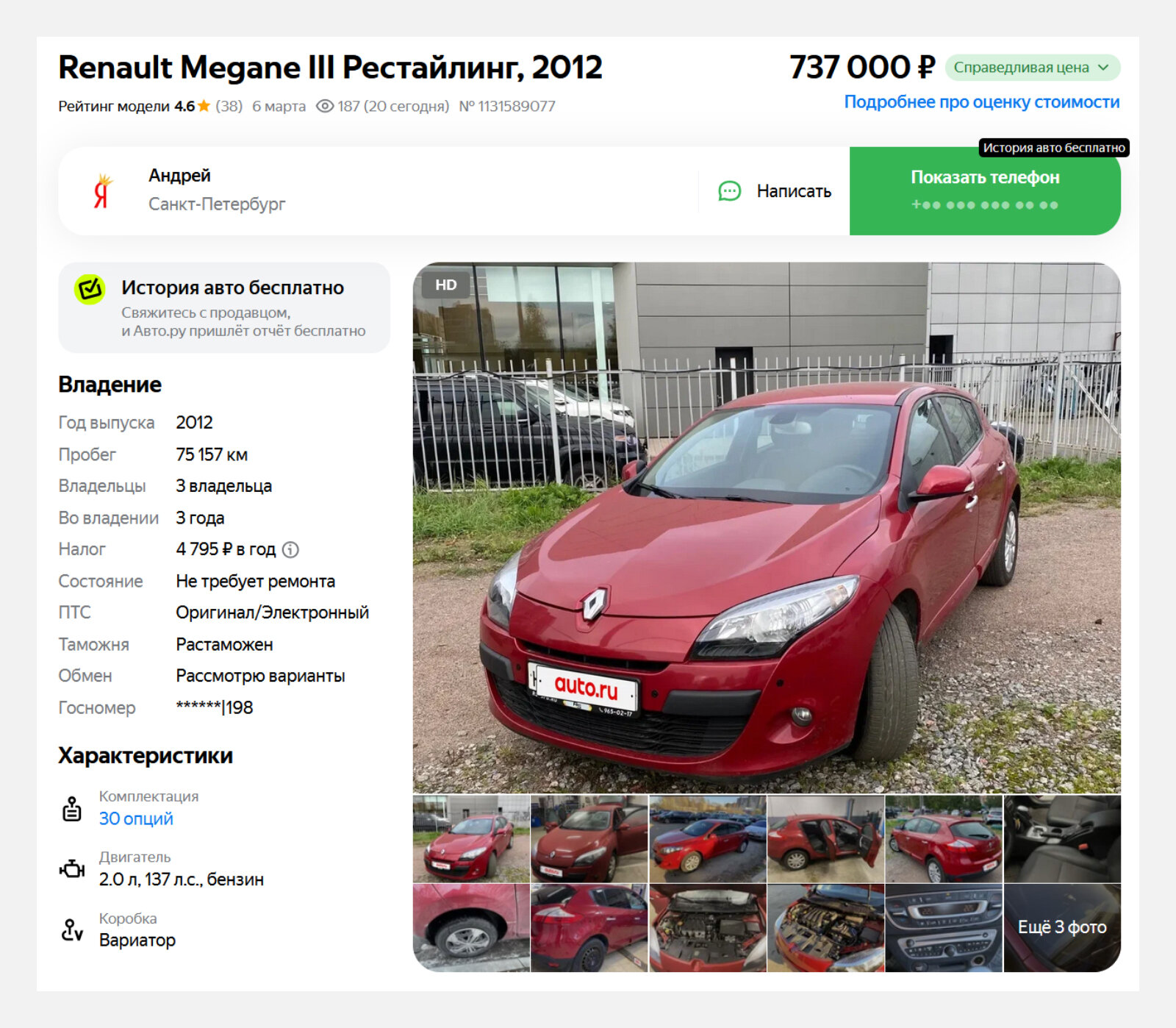Click the exchange value Рассмотрю варианты
Image resolution: width=1176 pixels, height=1028 pixels.
(260, 677)
